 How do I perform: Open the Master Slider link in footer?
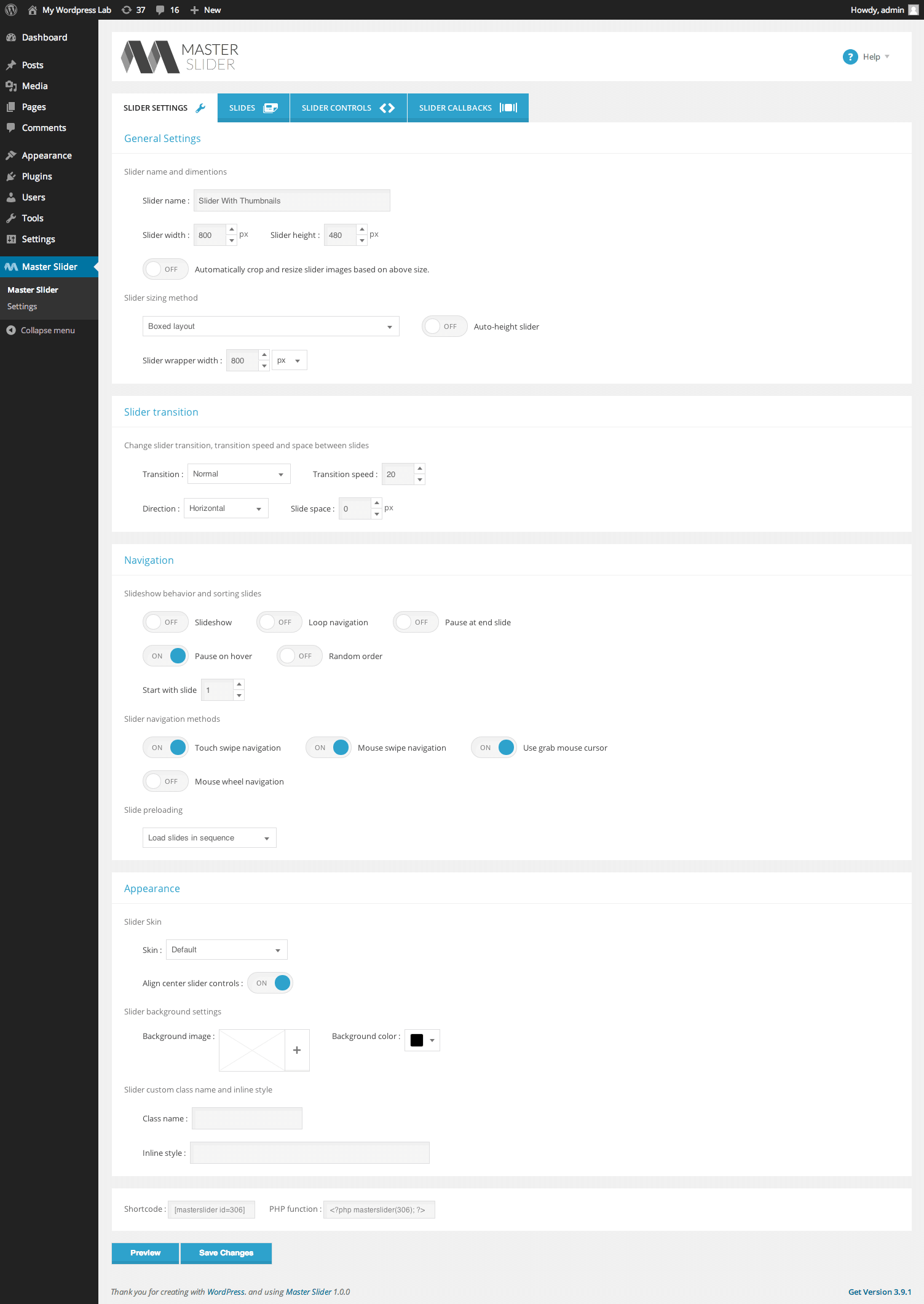(309, 1292)
